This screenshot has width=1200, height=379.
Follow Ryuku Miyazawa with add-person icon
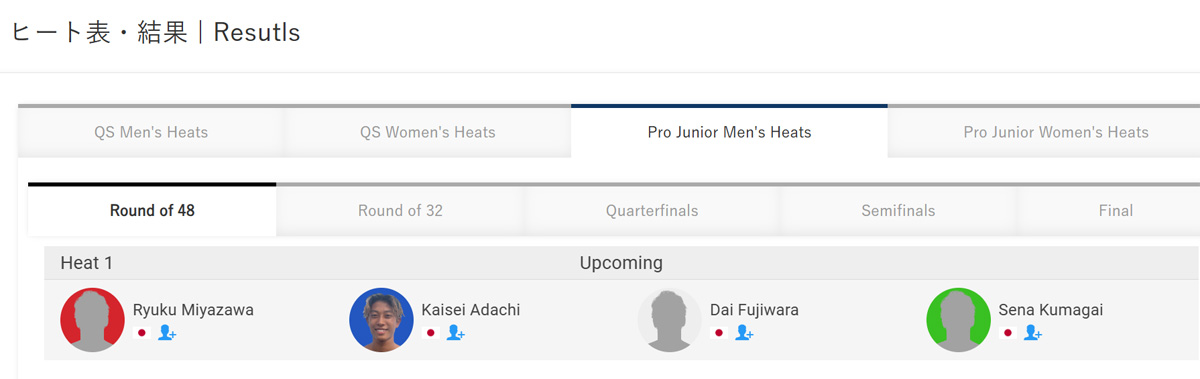(166, 333)
